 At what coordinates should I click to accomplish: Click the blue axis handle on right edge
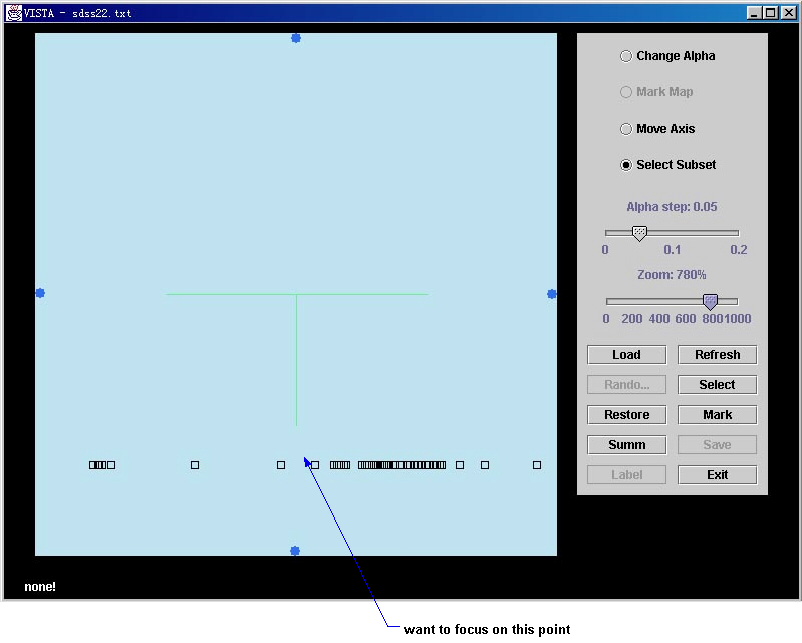click(552, 294)
